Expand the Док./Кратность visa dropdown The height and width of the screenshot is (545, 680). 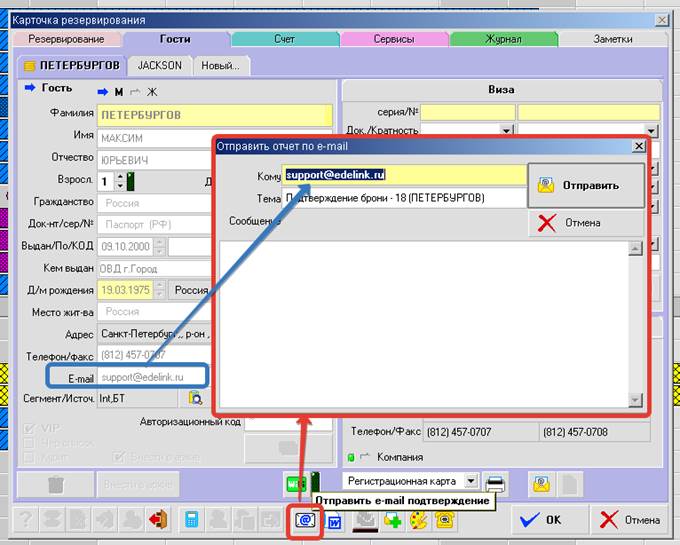506,130
